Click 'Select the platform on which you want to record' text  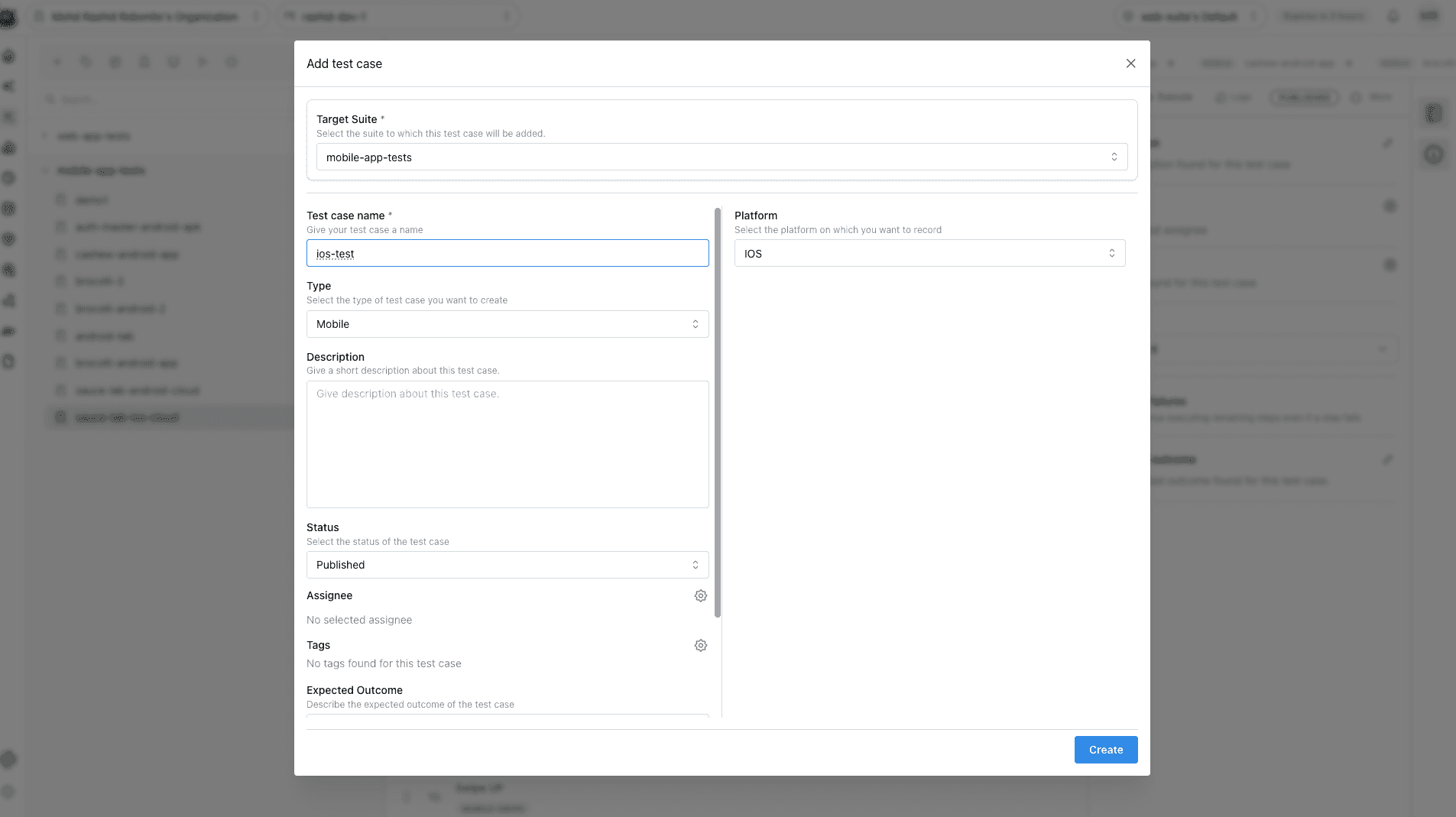point(838,230)
